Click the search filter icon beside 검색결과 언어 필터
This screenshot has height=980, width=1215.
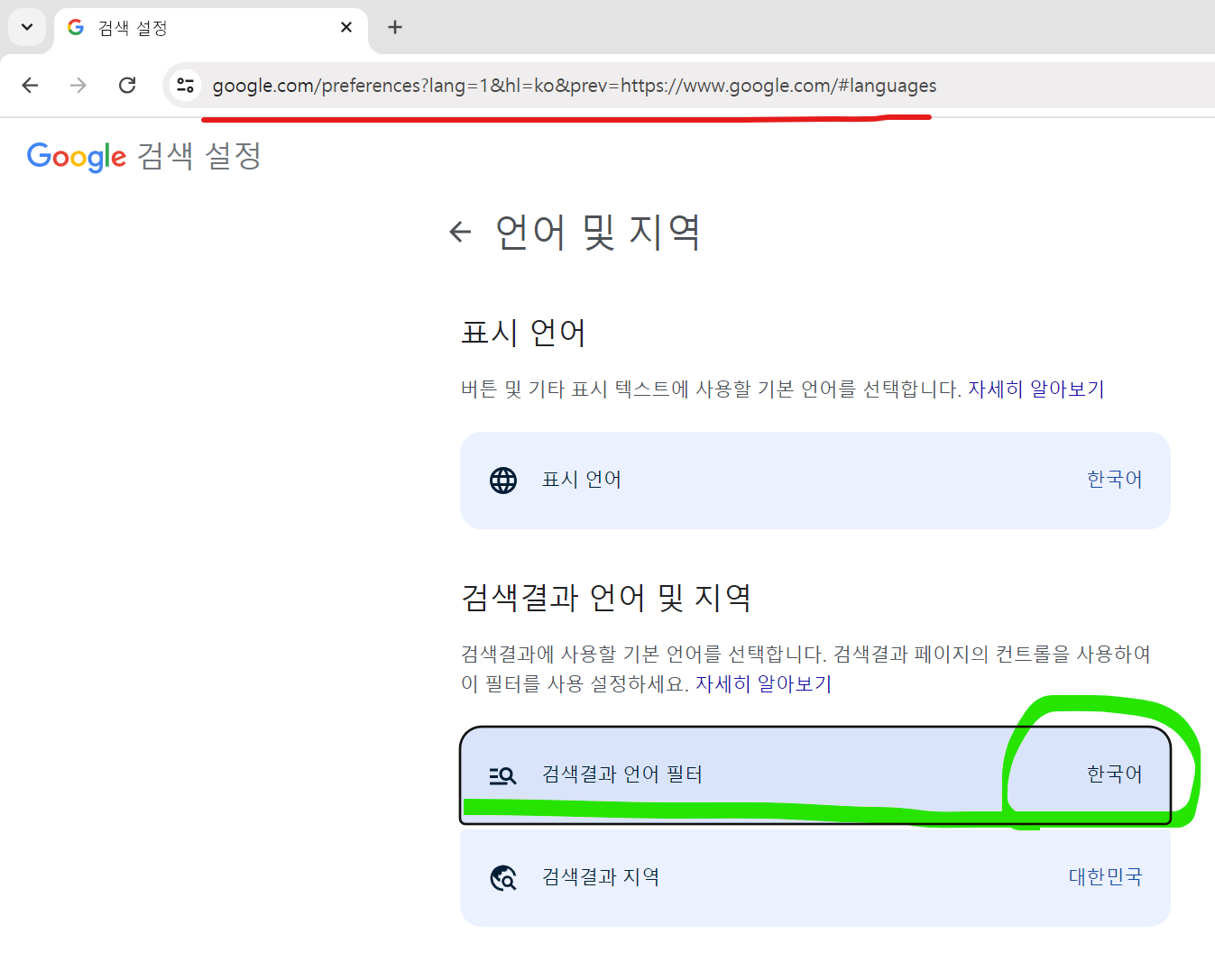tap(502, 774)
